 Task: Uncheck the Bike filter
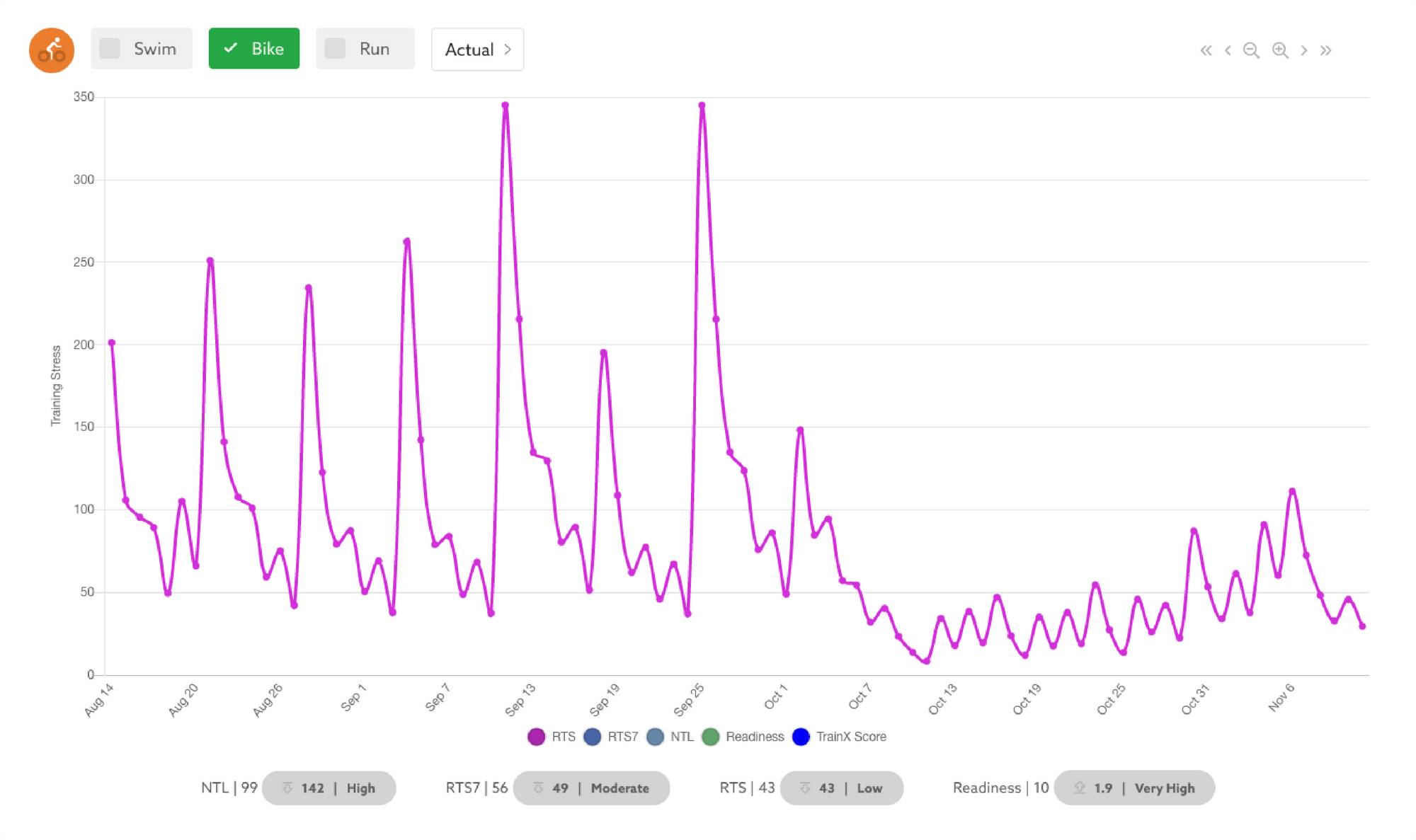tap(253, 49)
